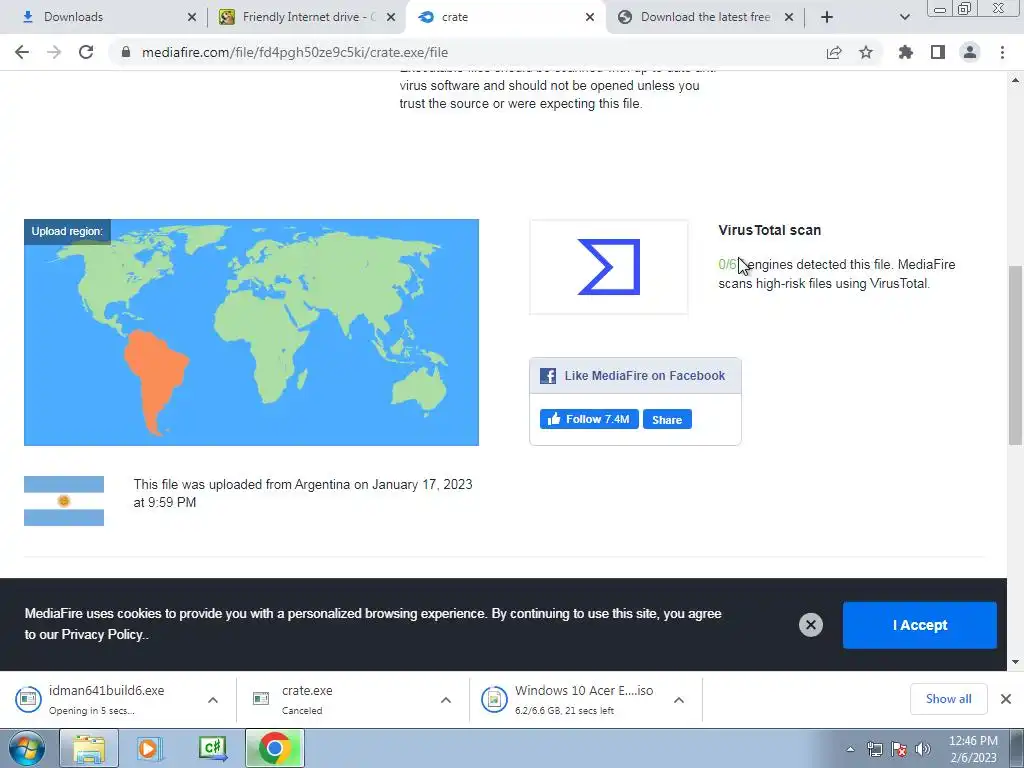Click the uploaded from Argentina text
Viewport: 1024px width, 768px height.
coord(303,493)
